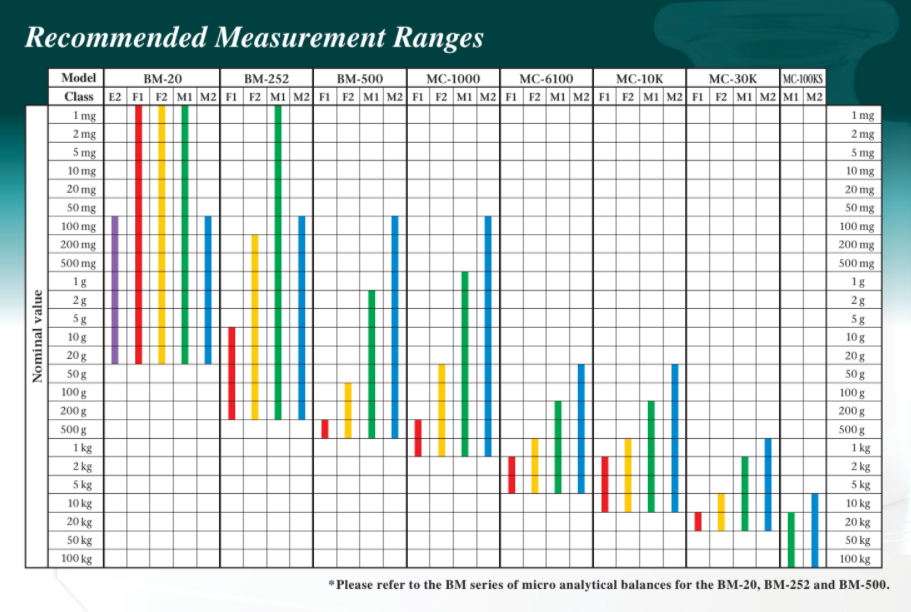
Task: Click the '50 mg' label in left column
Action: 81,207
